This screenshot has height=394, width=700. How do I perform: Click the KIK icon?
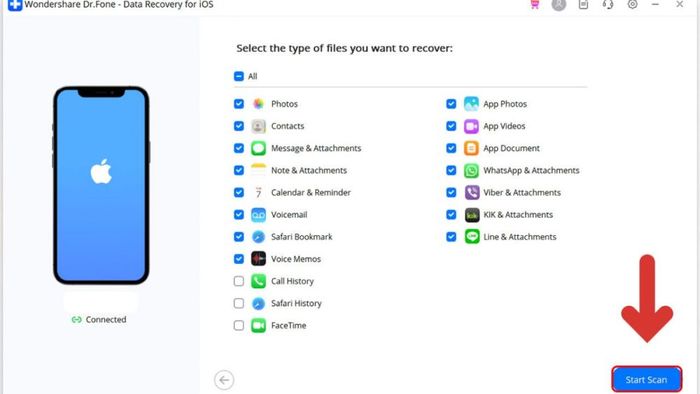click(x=471, y=215)
